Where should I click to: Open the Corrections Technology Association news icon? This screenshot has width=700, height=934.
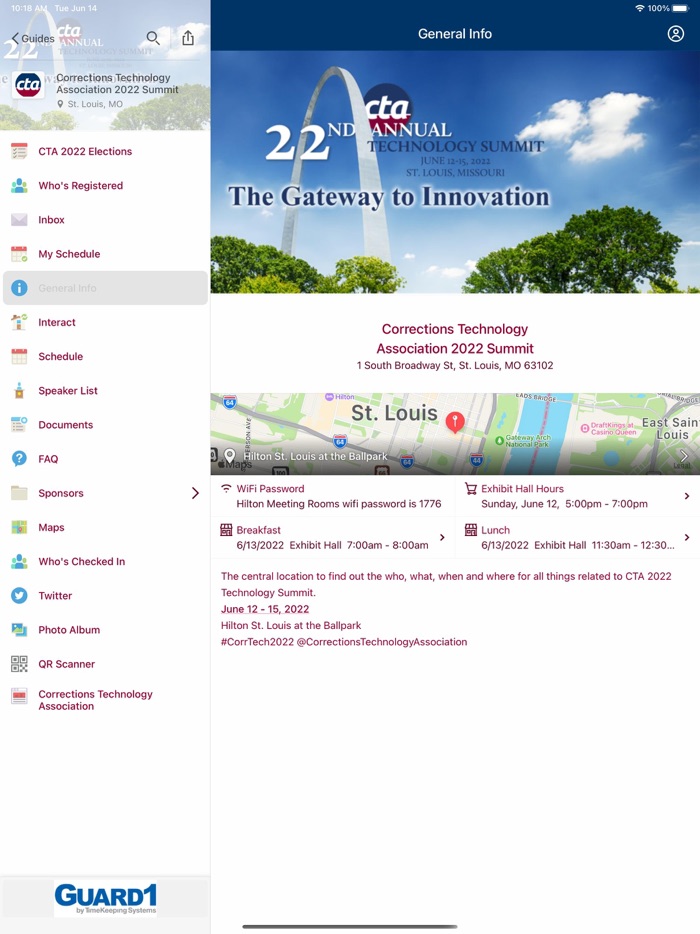click(x=19, y=696)
